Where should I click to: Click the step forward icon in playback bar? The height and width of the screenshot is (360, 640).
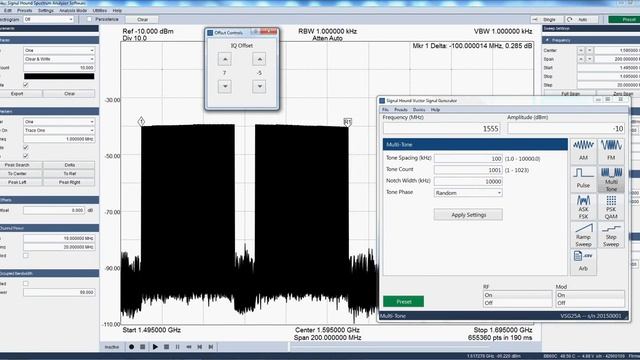coord(211,347)
